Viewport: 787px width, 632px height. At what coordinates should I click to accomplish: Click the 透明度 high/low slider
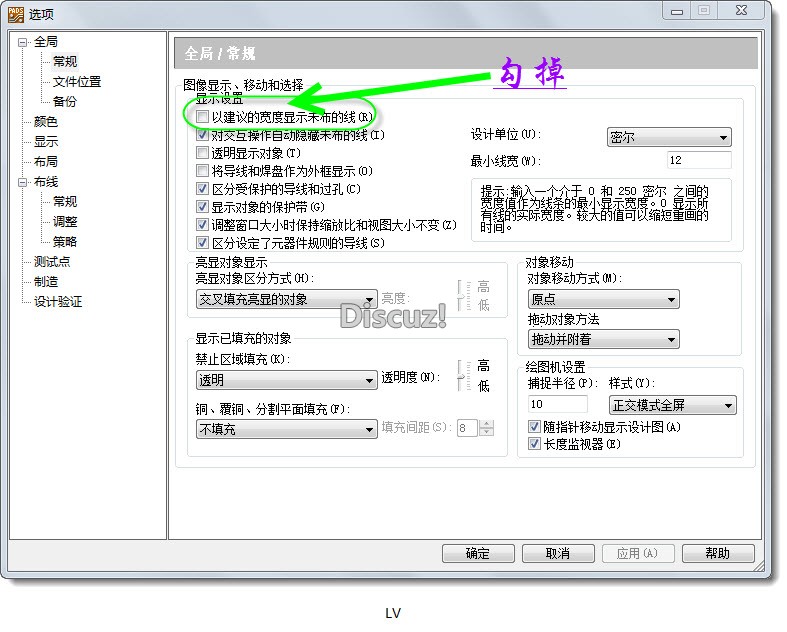click(x=462, y=375)
